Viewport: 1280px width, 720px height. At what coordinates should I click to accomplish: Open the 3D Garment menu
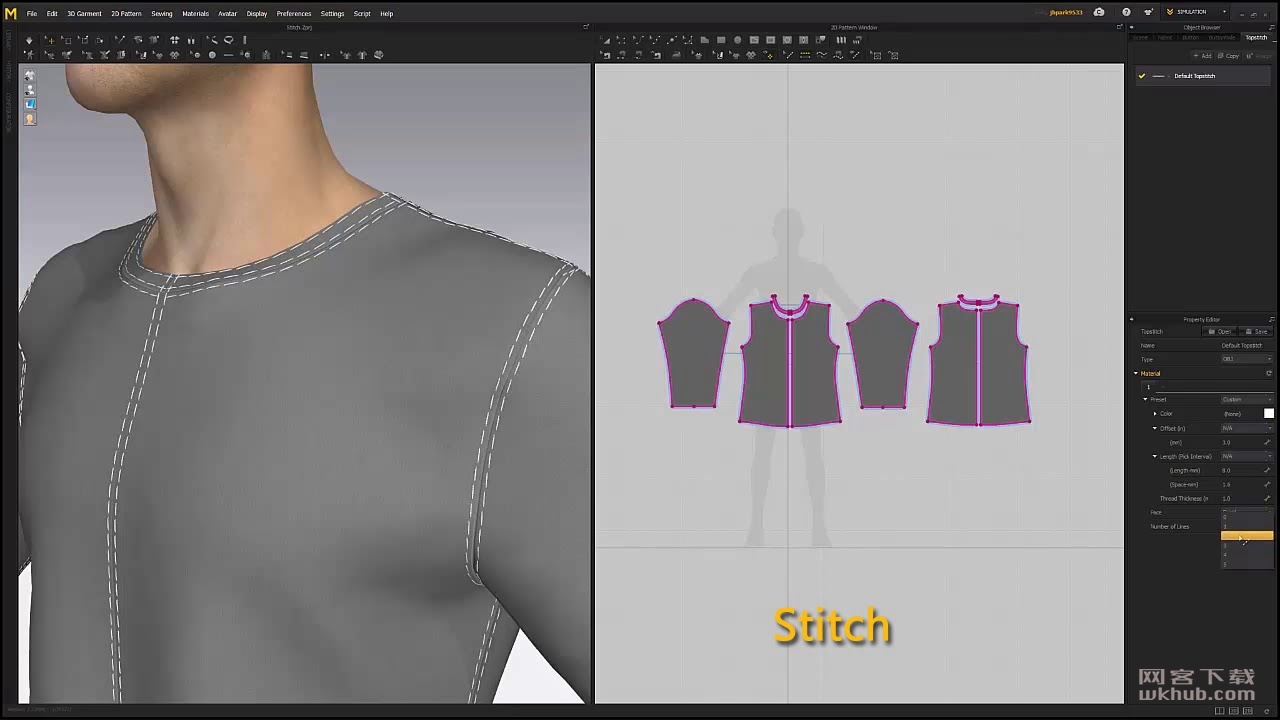[84, 13]
